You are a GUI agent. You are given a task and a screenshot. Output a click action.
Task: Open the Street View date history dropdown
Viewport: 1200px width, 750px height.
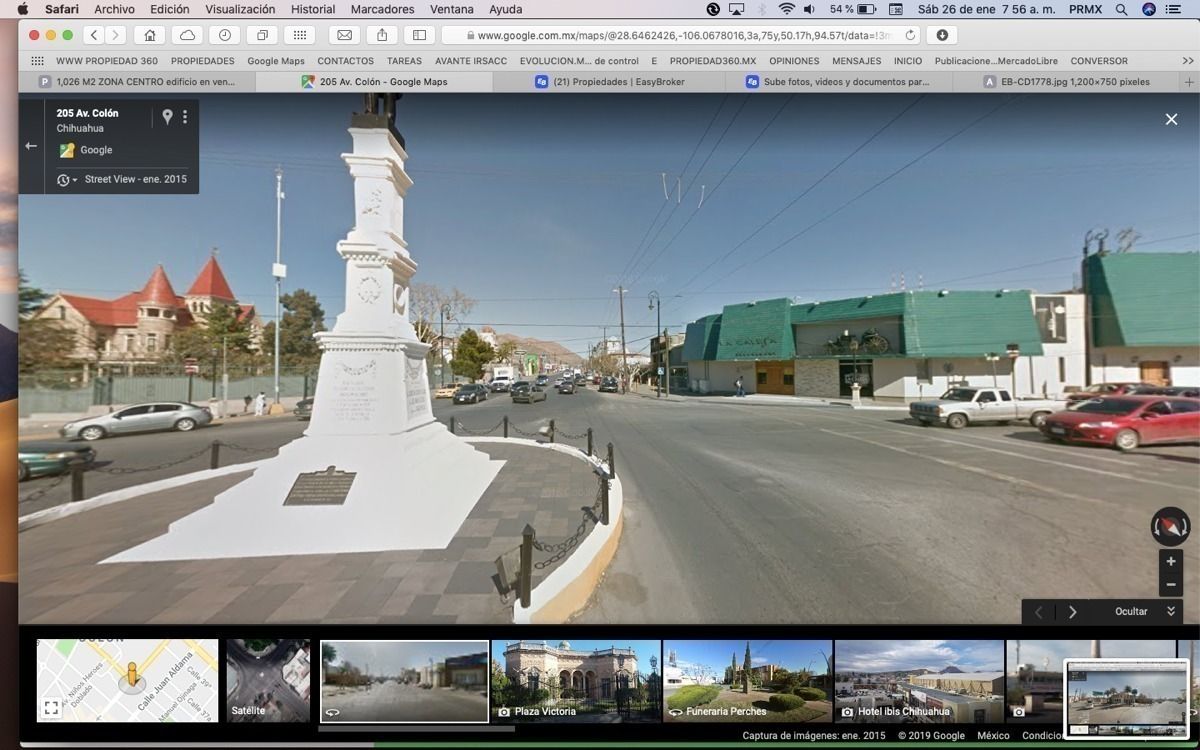tap(67, 180)
